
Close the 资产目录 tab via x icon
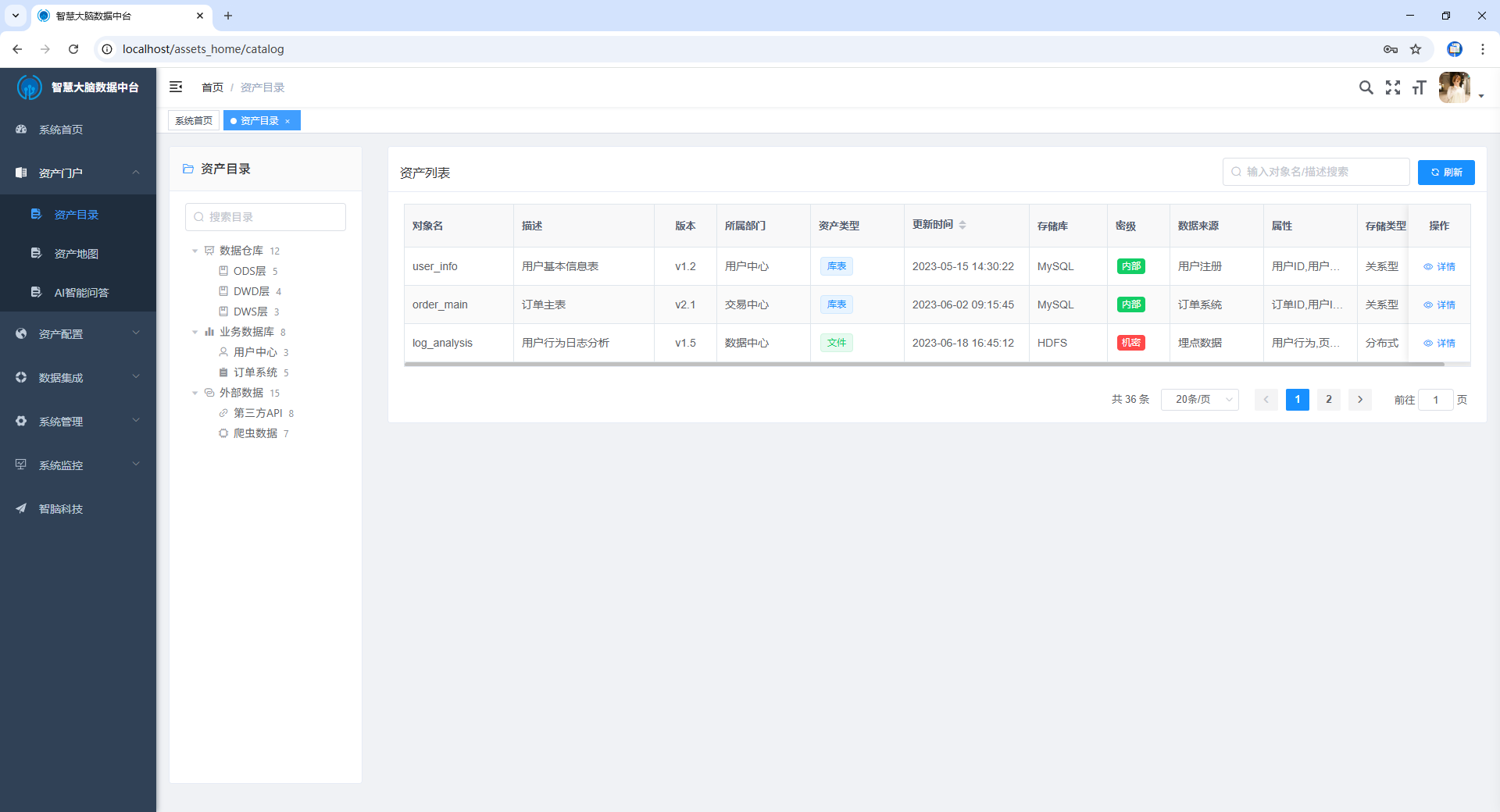coord(287,121)
